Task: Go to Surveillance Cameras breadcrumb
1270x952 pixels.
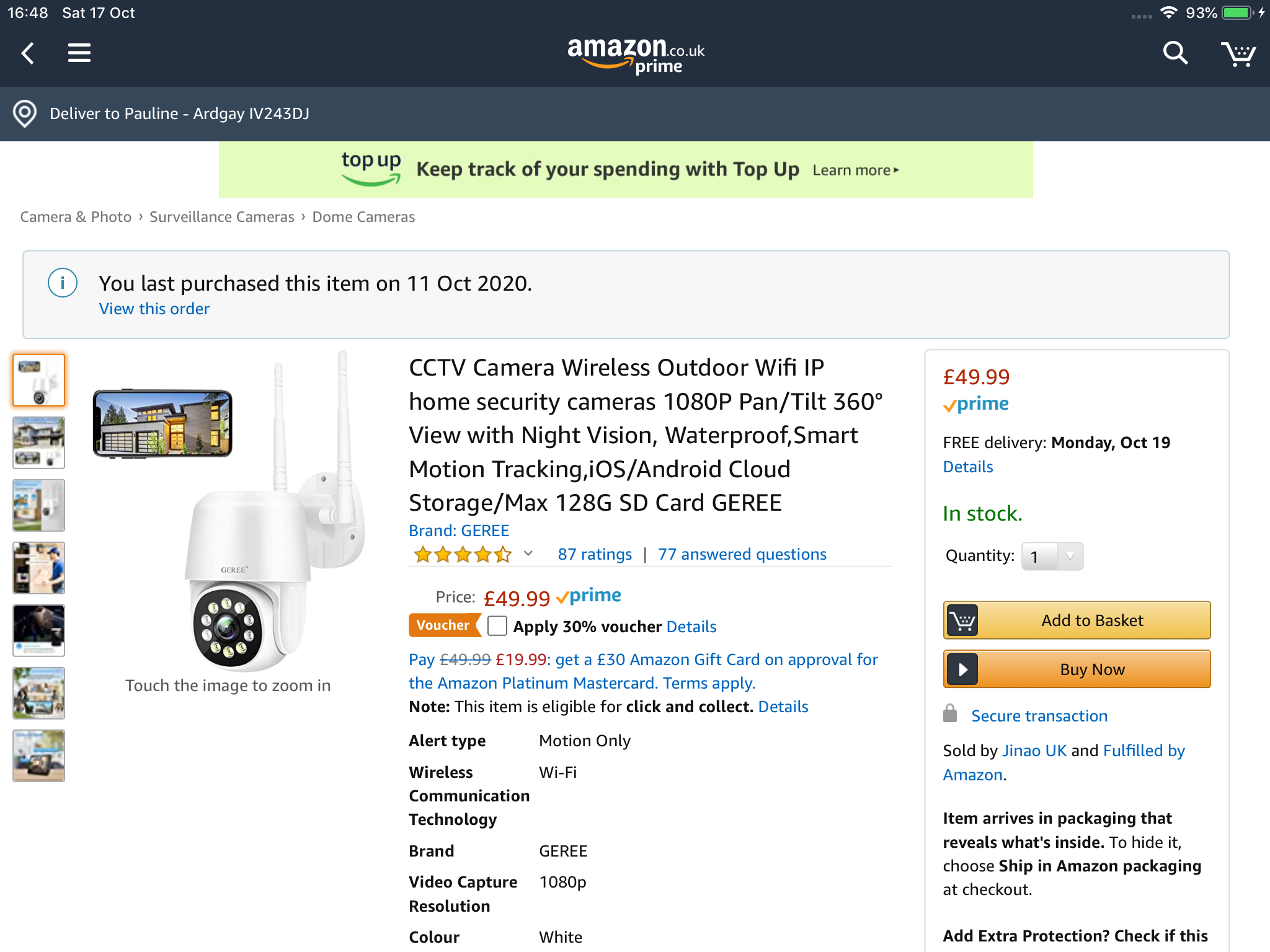Action: coord(222,217)
